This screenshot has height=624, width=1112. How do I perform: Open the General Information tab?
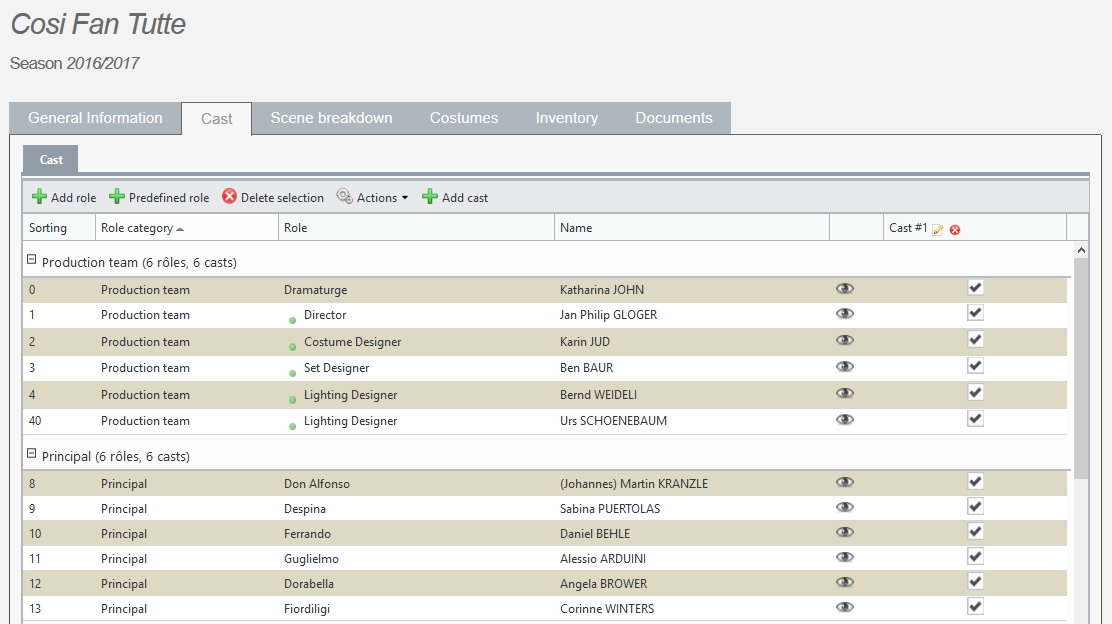tap(95, 118)
